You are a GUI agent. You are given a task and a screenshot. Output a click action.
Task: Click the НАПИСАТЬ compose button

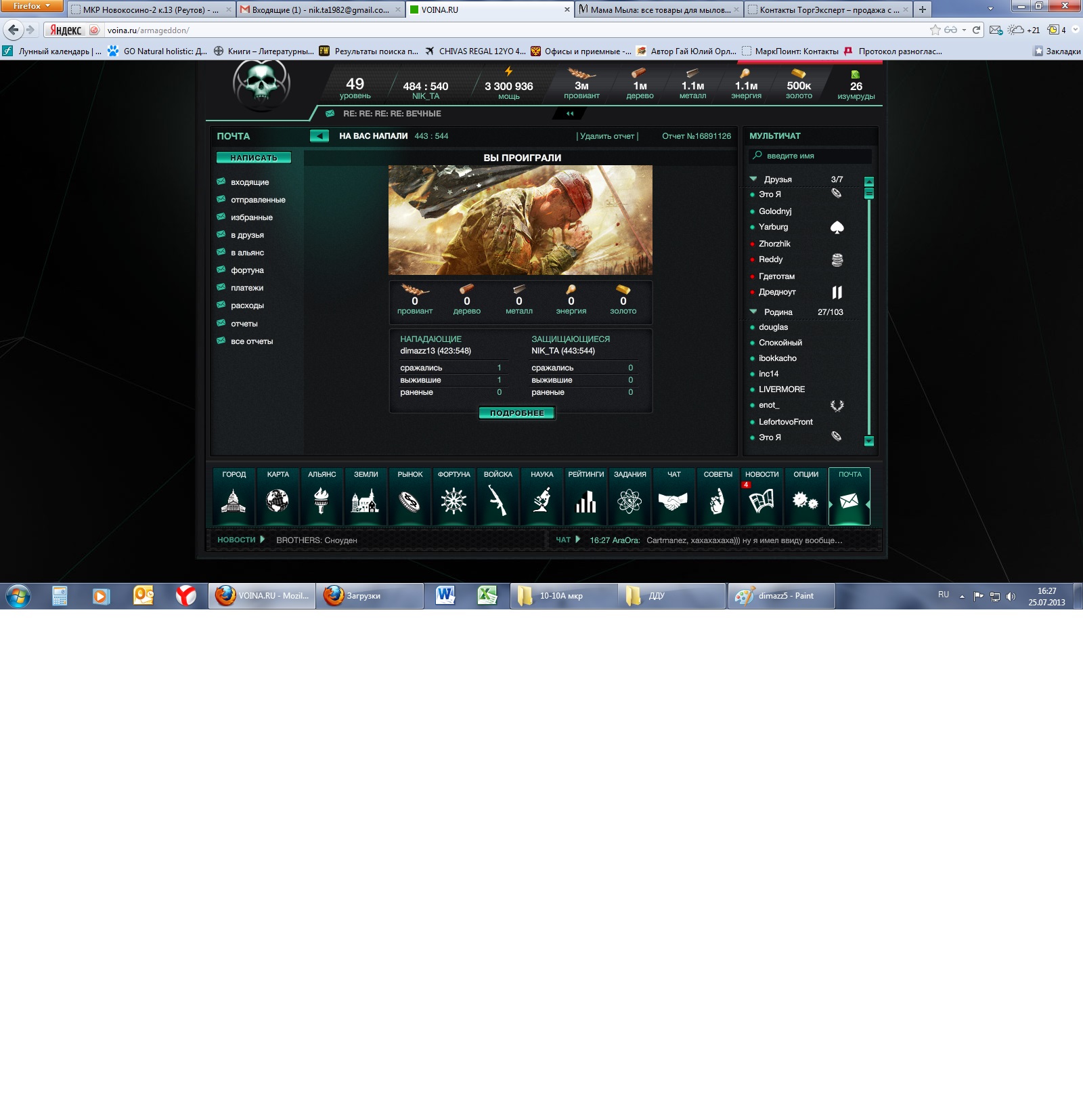[254, 158]
